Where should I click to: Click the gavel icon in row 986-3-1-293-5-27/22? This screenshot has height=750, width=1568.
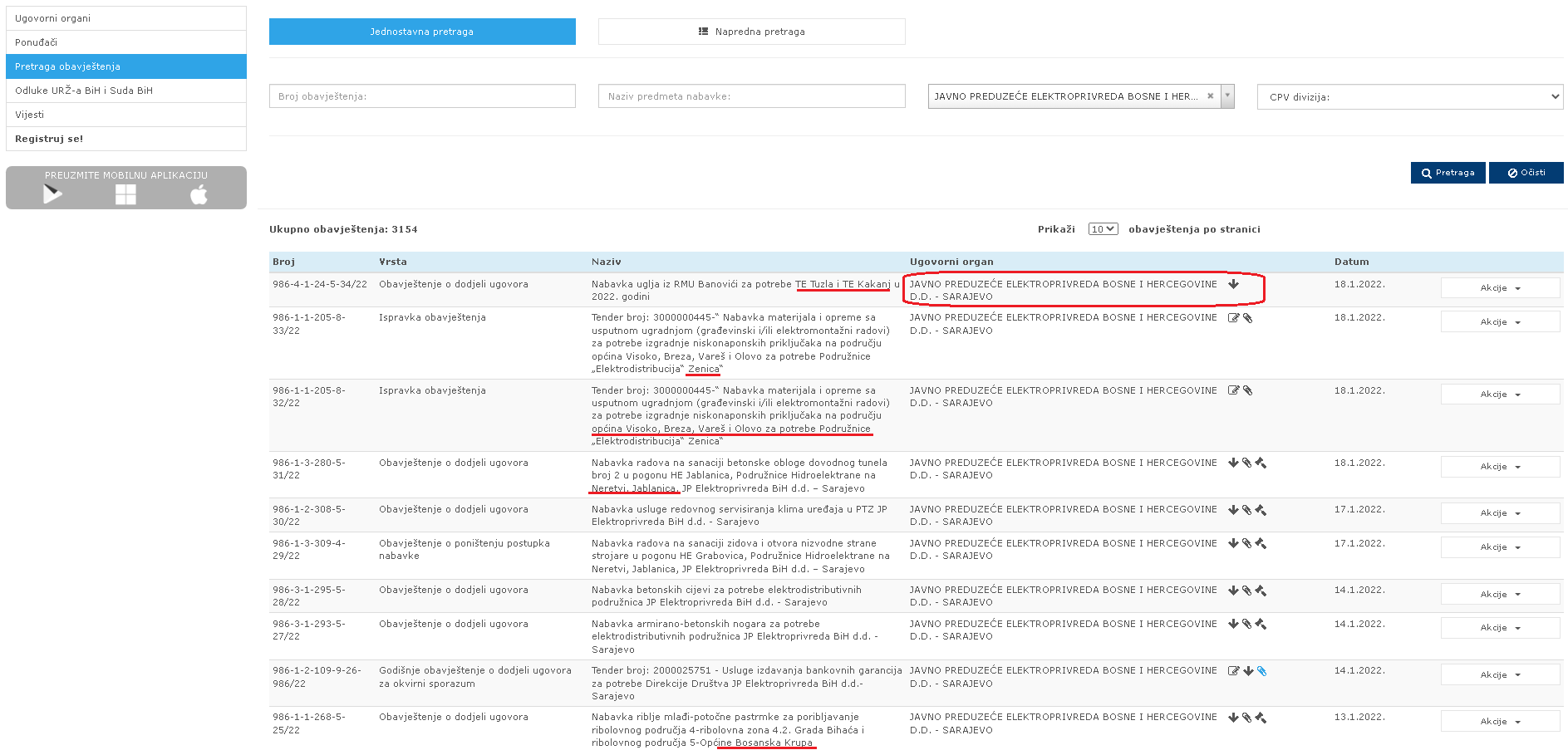[x=1261, y=624]
